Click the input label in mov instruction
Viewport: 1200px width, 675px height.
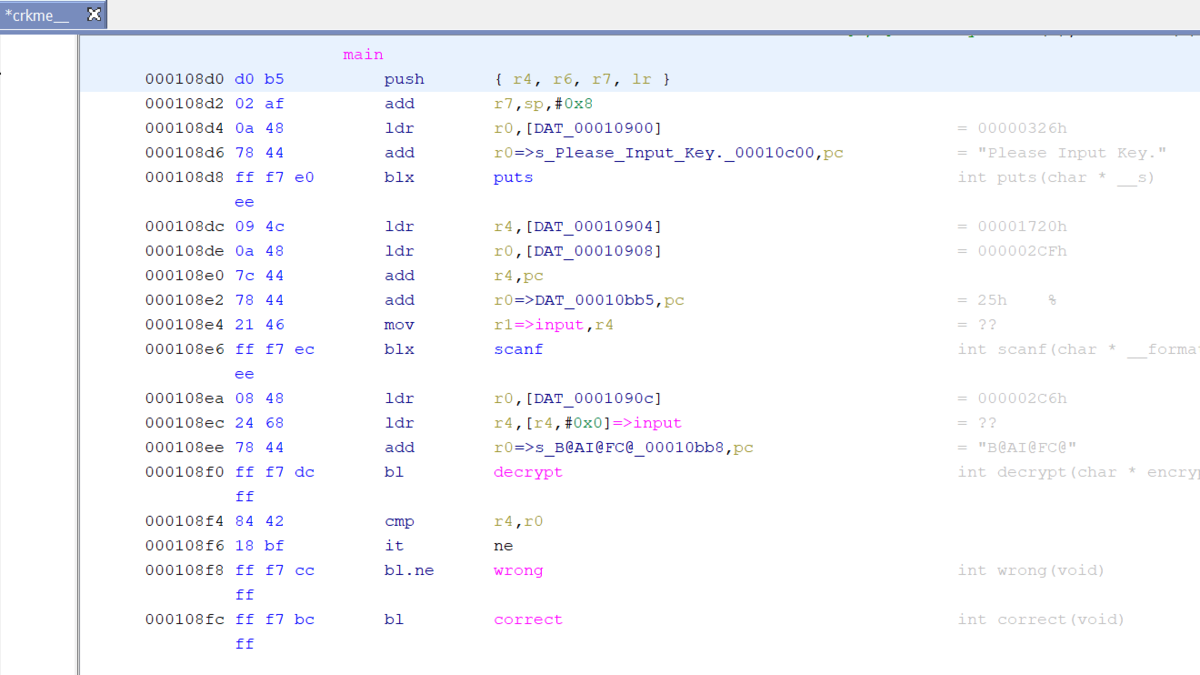(561, 325)
